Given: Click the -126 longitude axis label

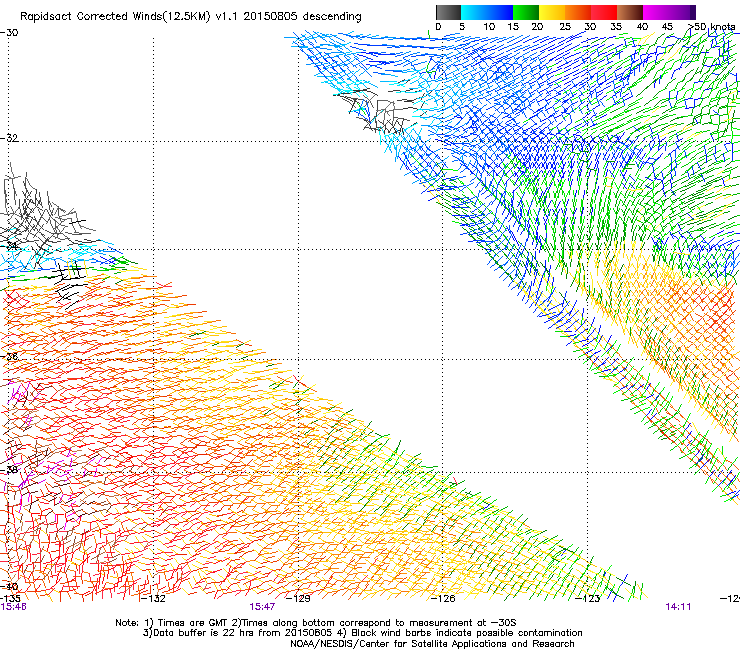Looking at the screenshot, I should pyautogui.click(x=443, y=599).
